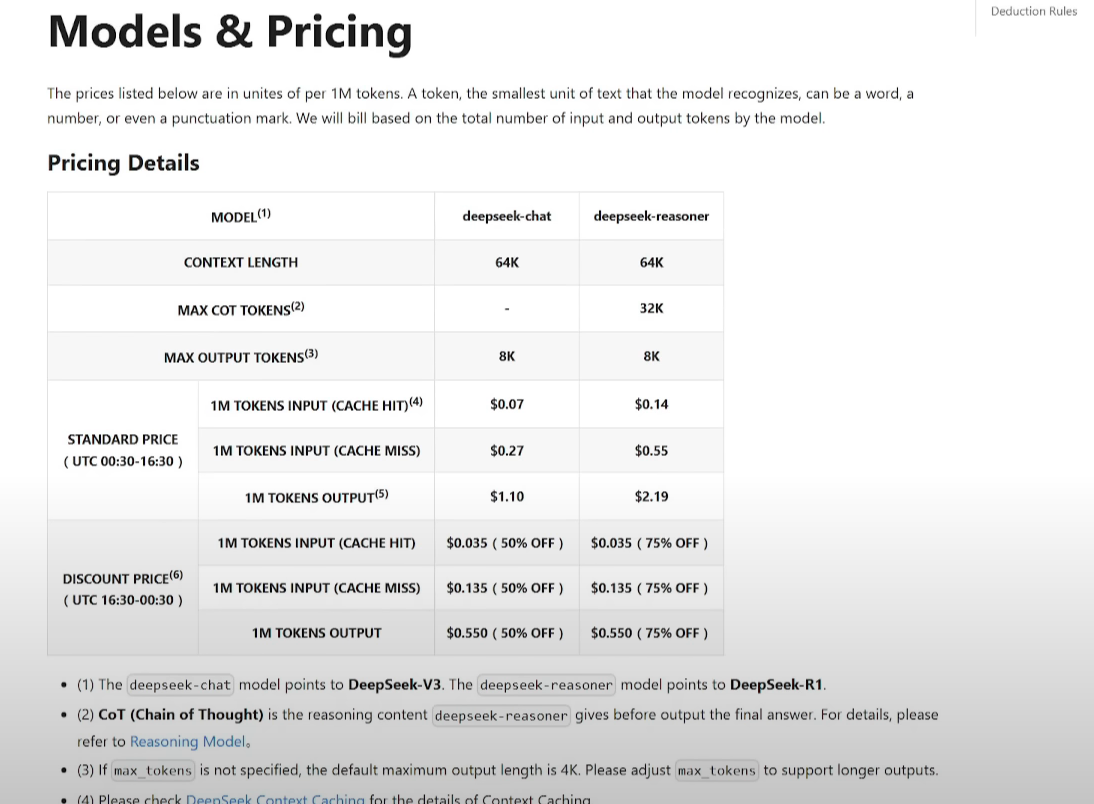Click the Models & Pricing page heading

point(229,32)
